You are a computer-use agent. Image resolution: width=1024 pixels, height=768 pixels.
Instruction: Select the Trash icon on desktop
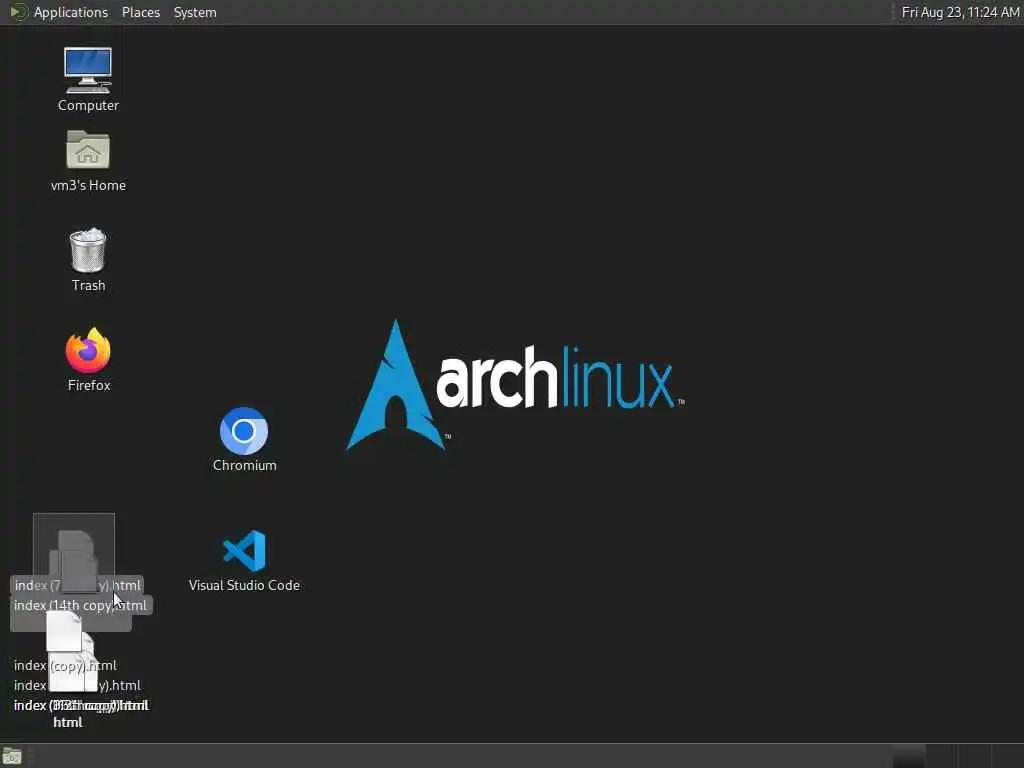88,250
